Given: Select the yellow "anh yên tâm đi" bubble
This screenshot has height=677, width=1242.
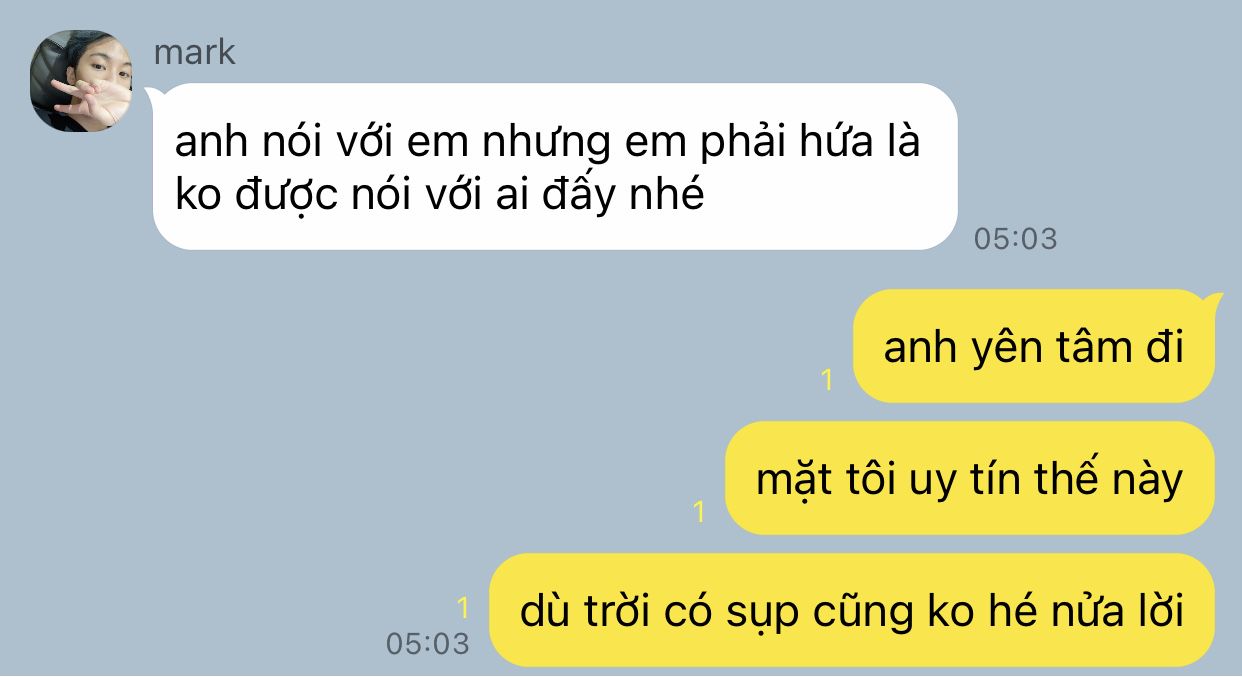Looking at the screenshot, I should click(x=1033, y=347).
